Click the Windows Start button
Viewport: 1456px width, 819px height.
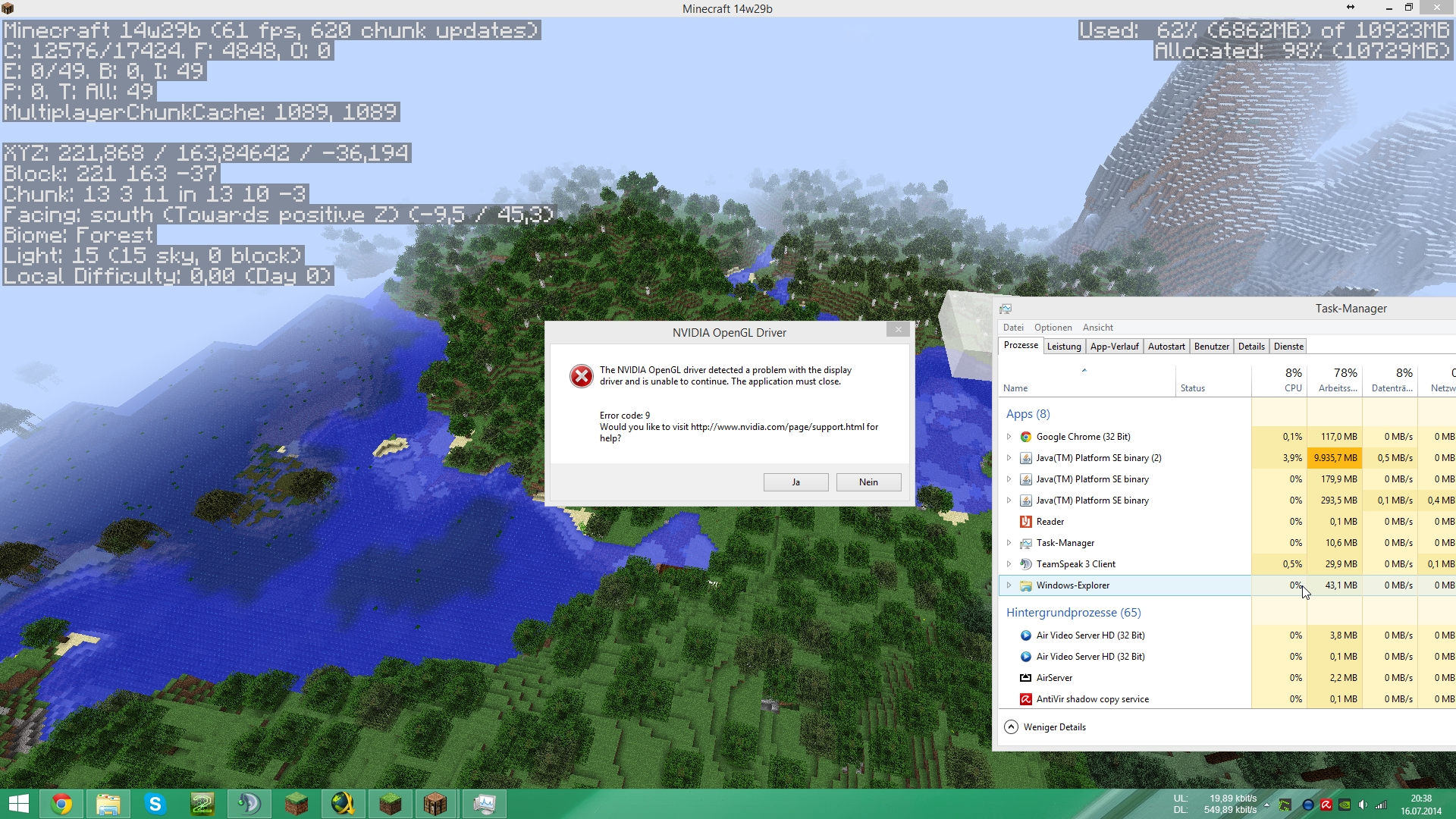[19, 804]
